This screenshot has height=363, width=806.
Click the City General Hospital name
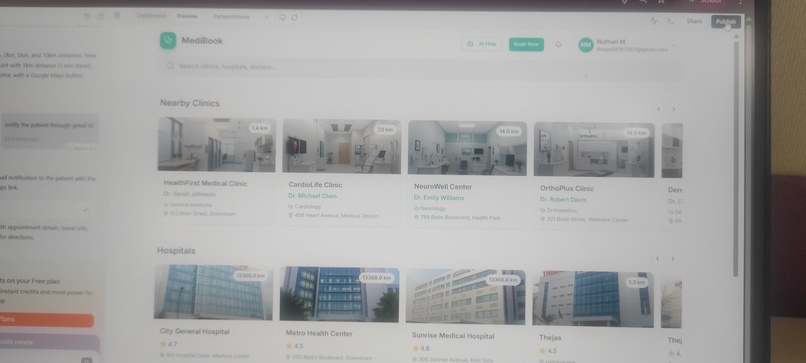195,332
